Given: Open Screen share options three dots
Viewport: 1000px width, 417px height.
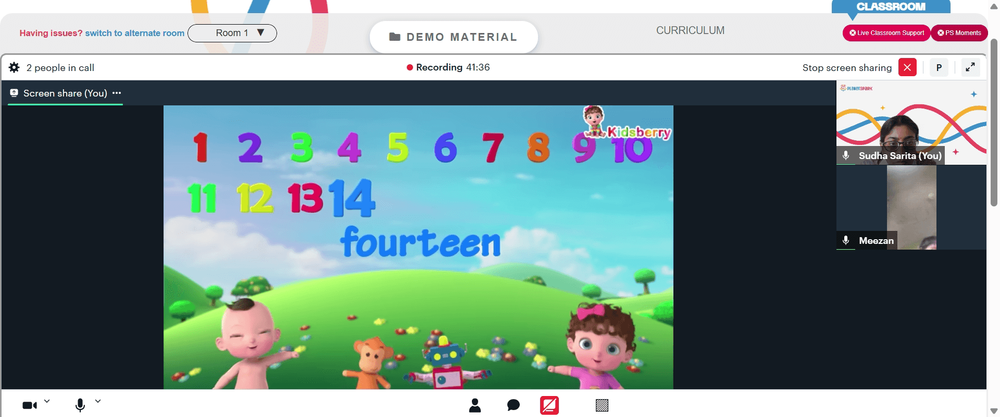Looking at the screenshot, I should point(117,93).
